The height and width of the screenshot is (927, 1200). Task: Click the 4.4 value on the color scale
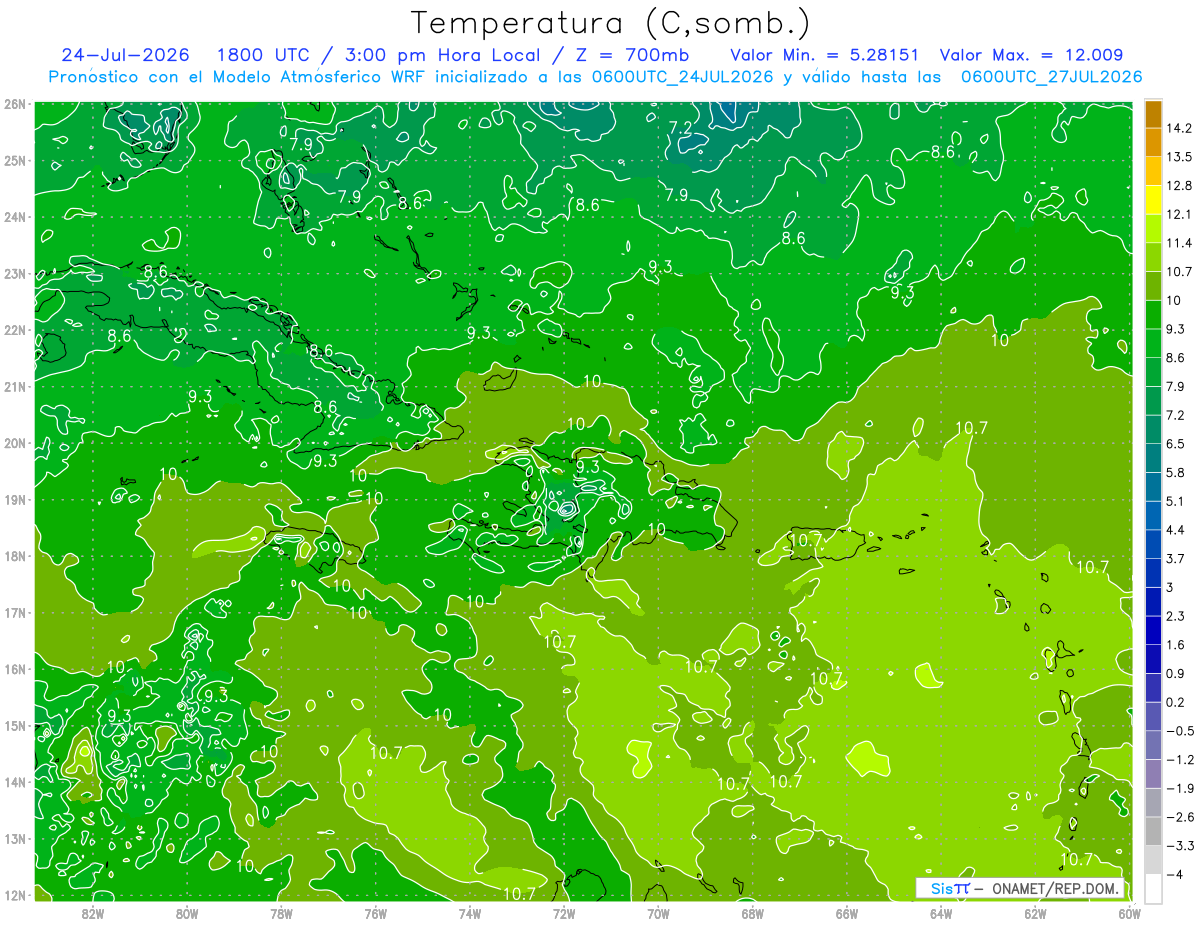1175,530
